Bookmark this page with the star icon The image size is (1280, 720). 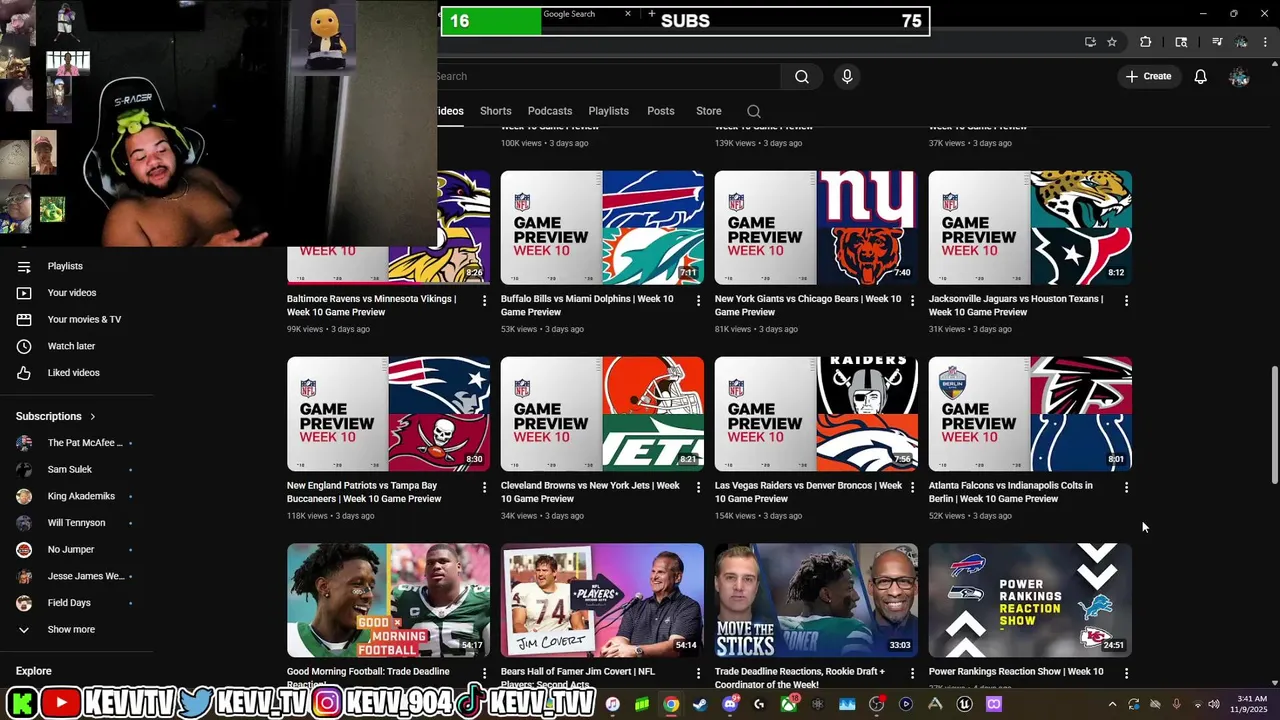pyautogui.click(x=1111, y=42)
